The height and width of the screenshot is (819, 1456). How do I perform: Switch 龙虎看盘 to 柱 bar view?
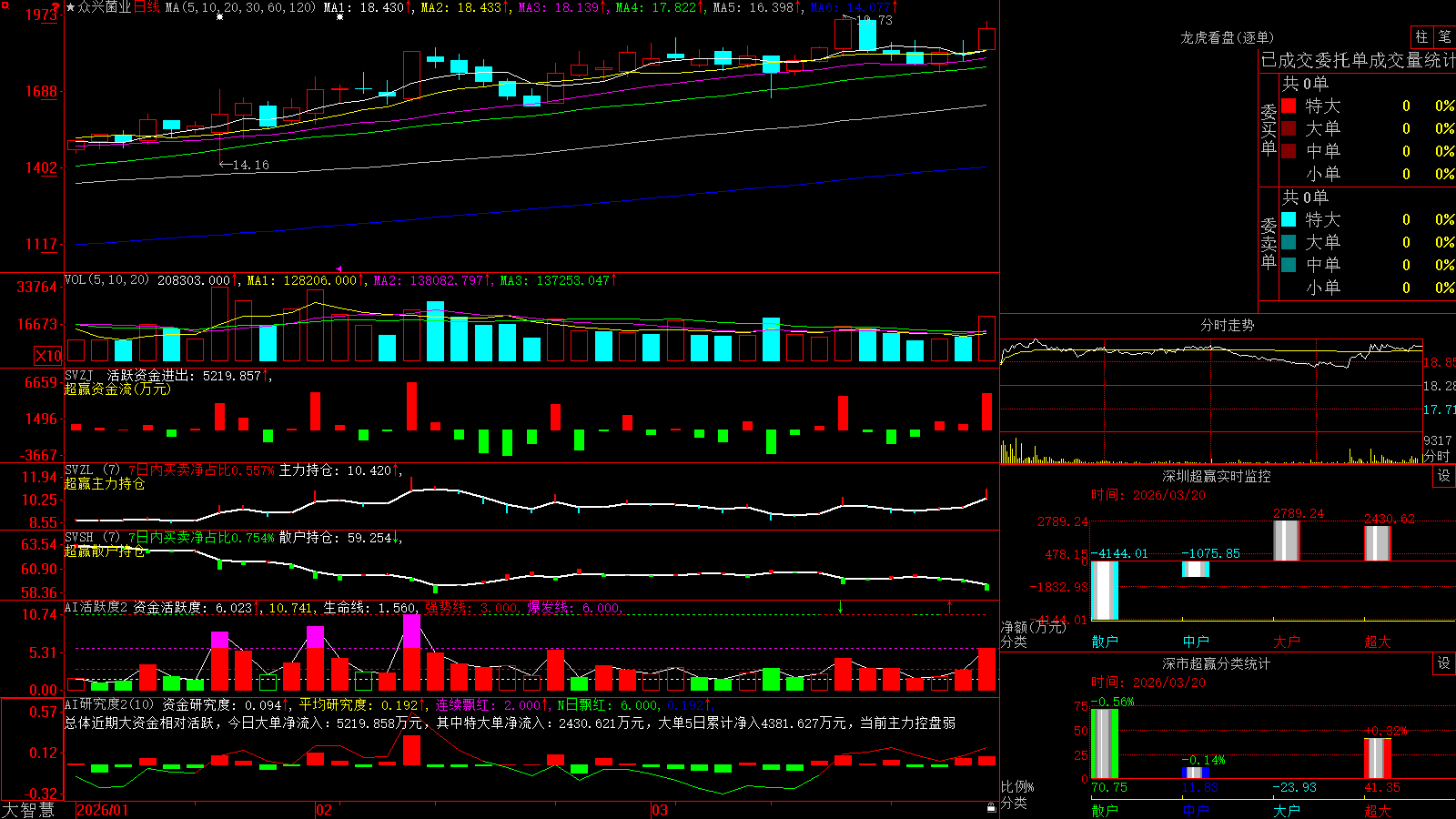(1421, 36)
